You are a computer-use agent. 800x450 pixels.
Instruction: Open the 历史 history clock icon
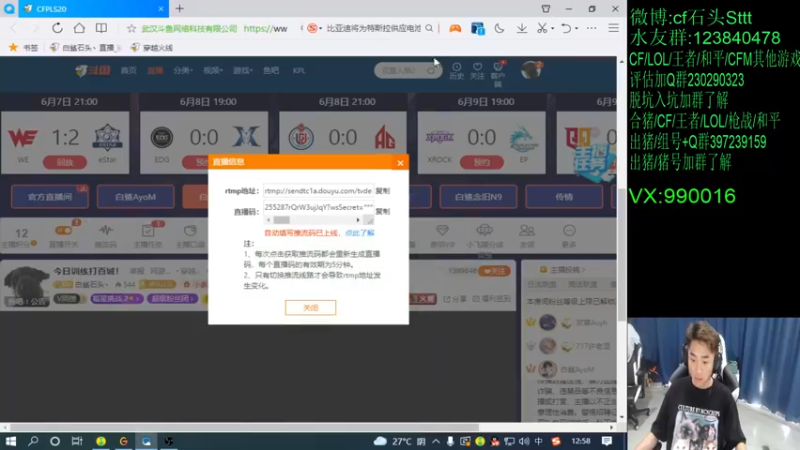456,71
